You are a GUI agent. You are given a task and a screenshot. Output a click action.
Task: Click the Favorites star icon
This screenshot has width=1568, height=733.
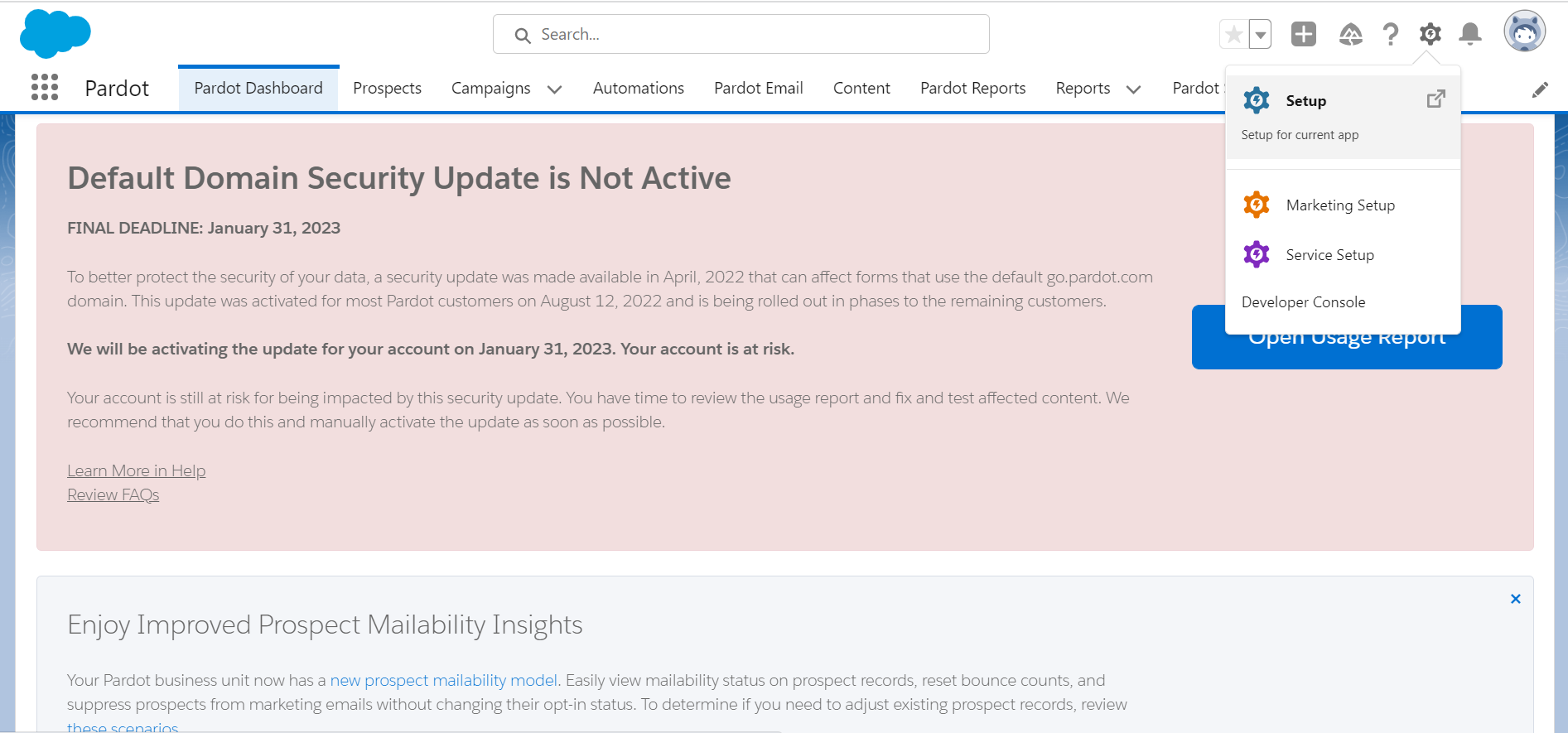(x=1233, y=35)
